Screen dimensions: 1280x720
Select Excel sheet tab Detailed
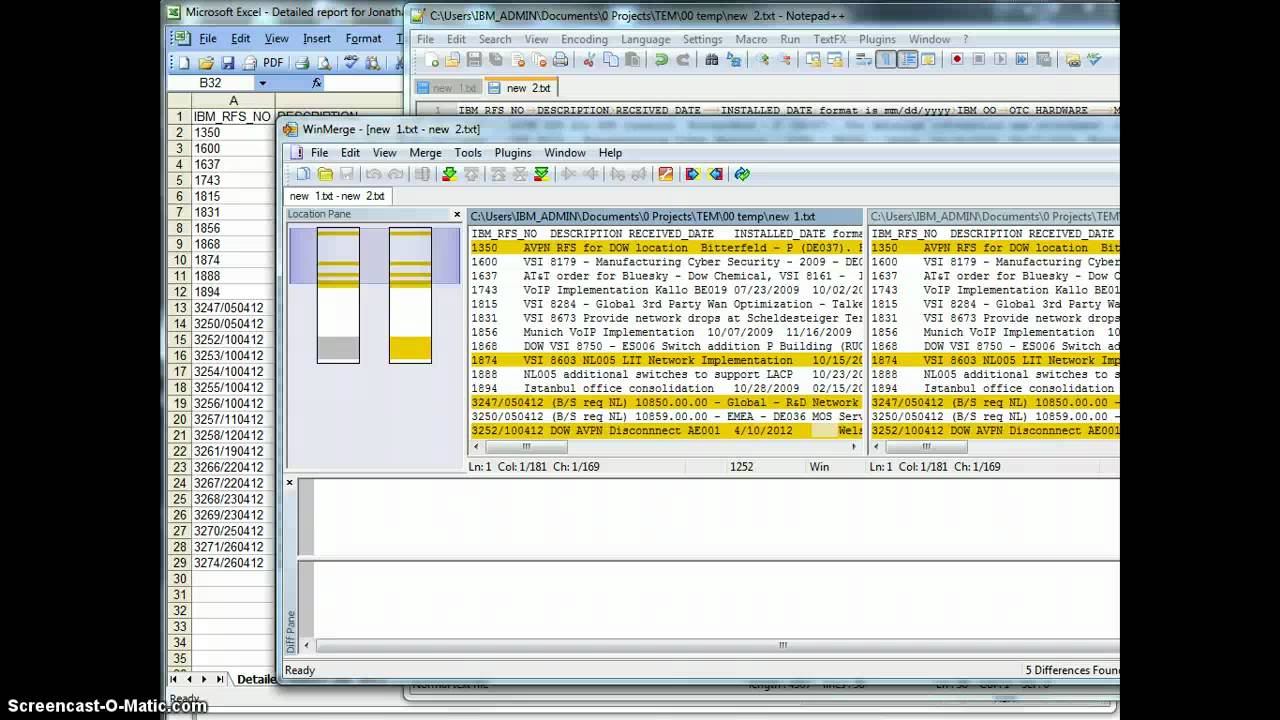(x=255, y=679)
